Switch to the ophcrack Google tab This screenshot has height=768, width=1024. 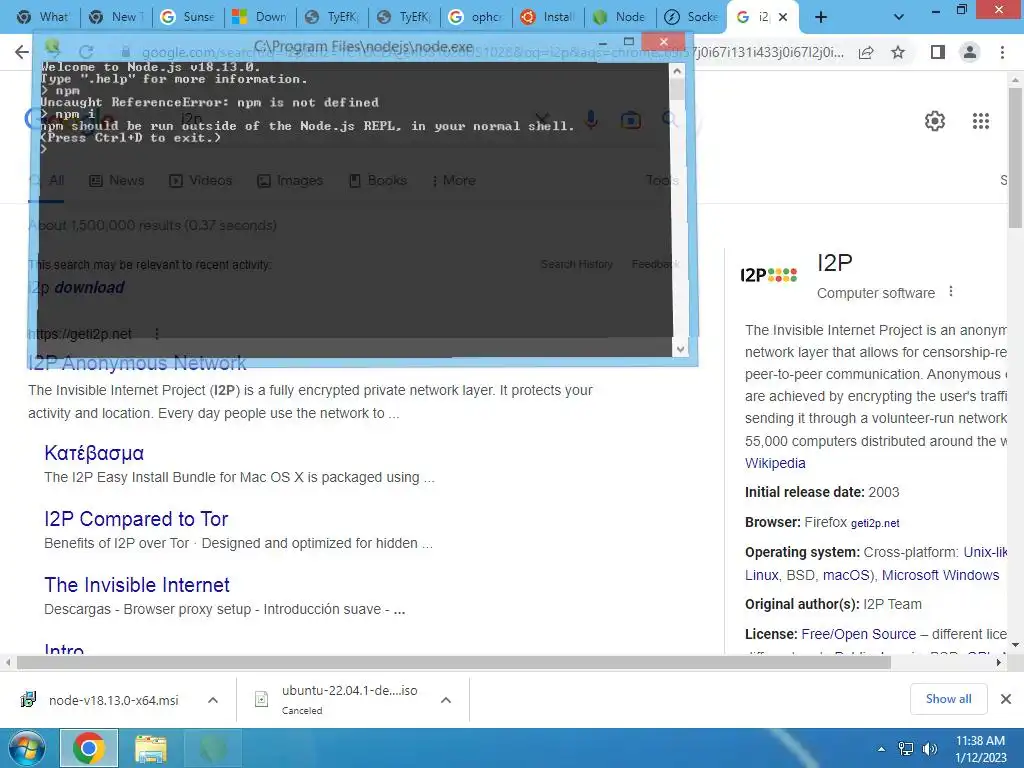(476, 17)
